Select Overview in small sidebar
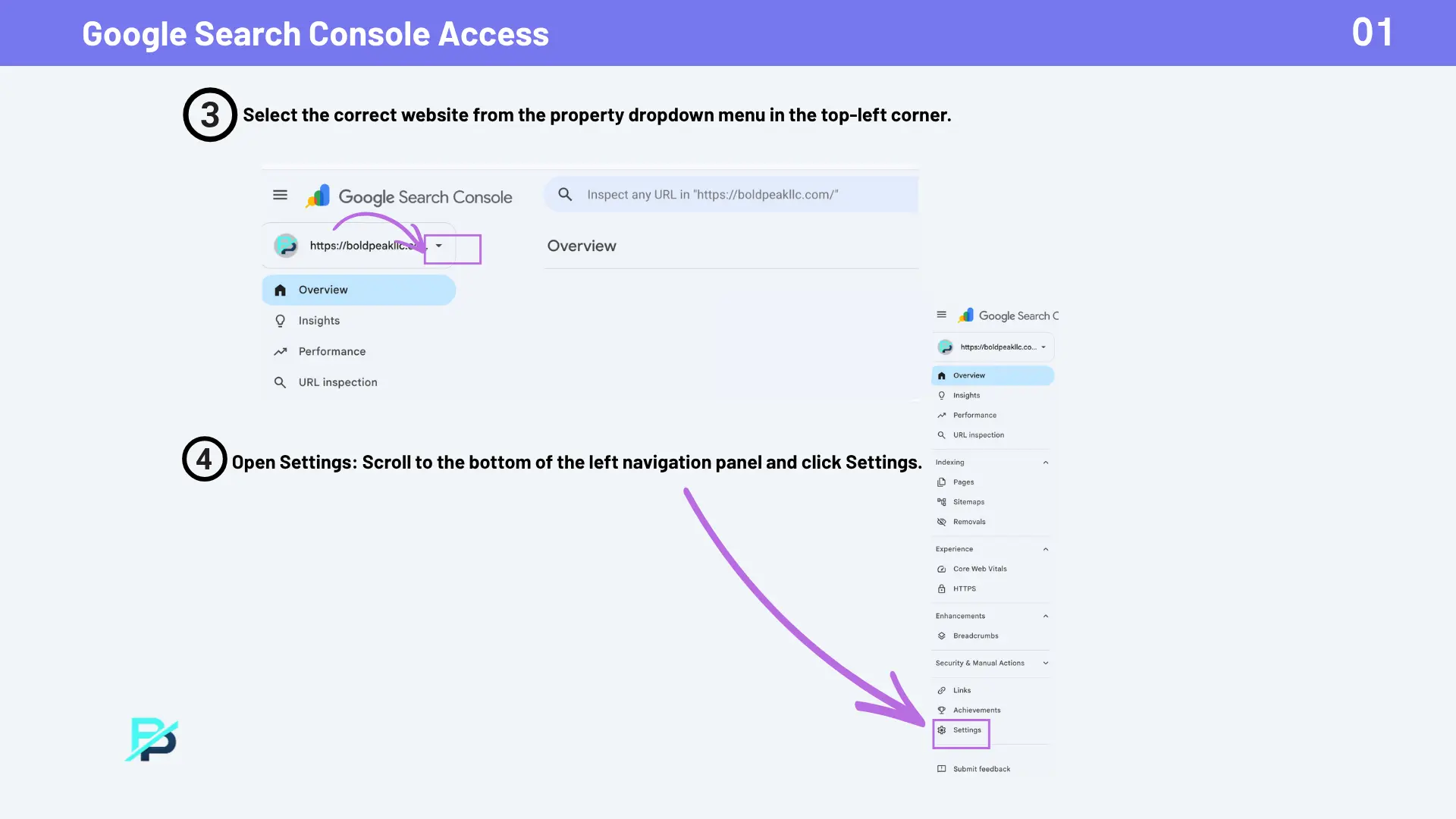Screen dimensions: 1456x819 tap(993, 375)
